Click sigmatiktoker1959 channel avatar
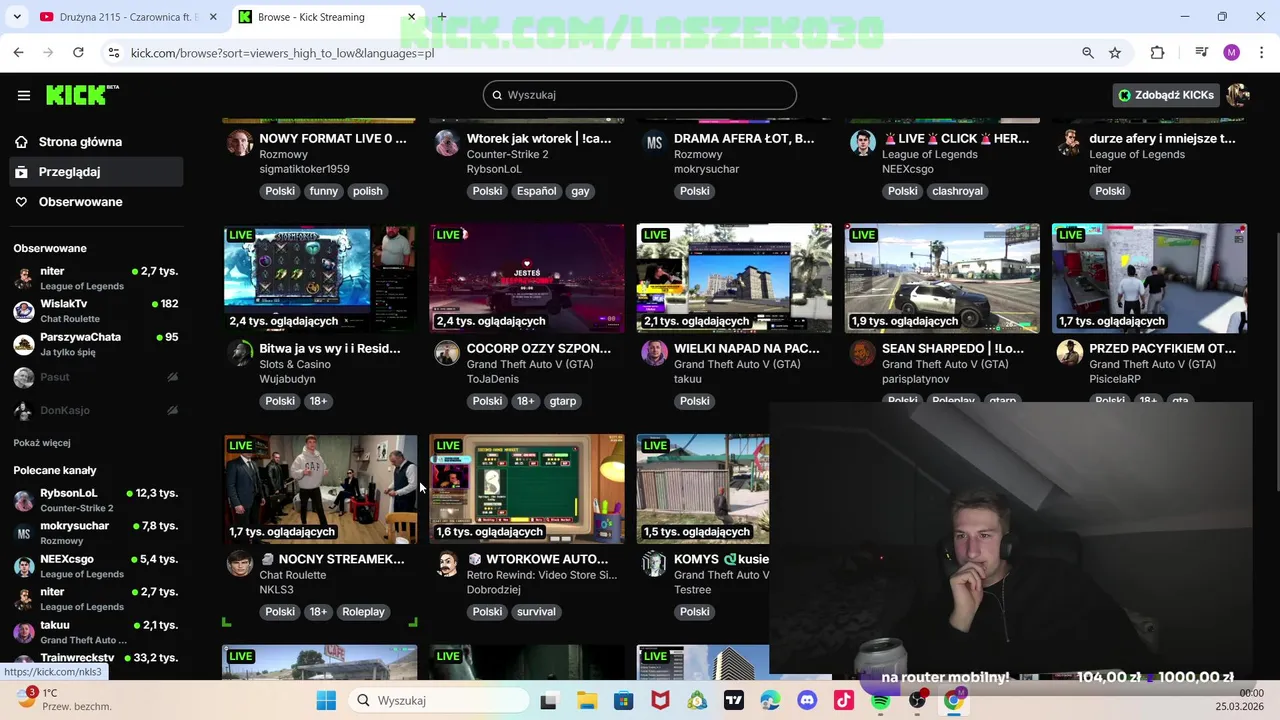 click(240, 143)
